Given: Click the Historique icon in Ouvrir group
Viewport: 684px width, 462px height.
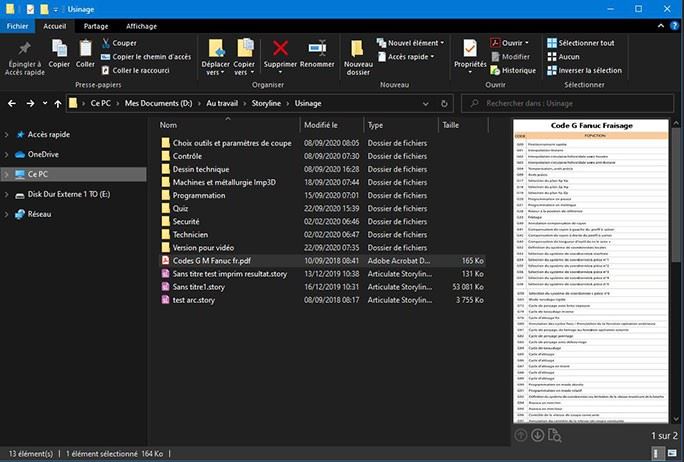Looking at the screenshot, I should (x=495, y=71).
